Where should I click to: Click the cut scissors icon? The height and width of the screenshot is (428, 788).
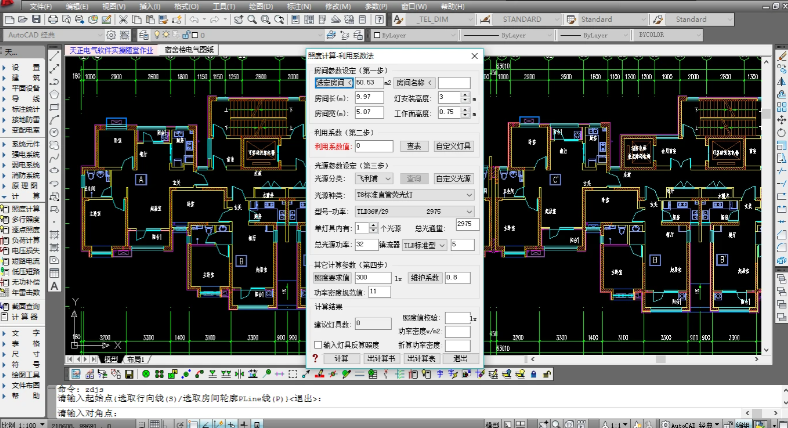(123, 19)
